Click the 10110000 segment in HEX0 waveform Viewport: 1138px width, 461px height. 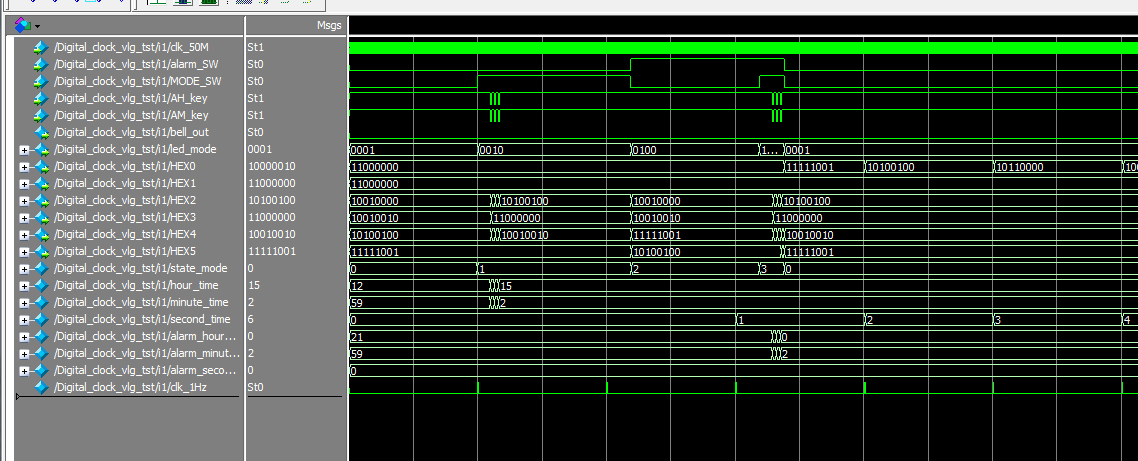(x=1020, y=166)
